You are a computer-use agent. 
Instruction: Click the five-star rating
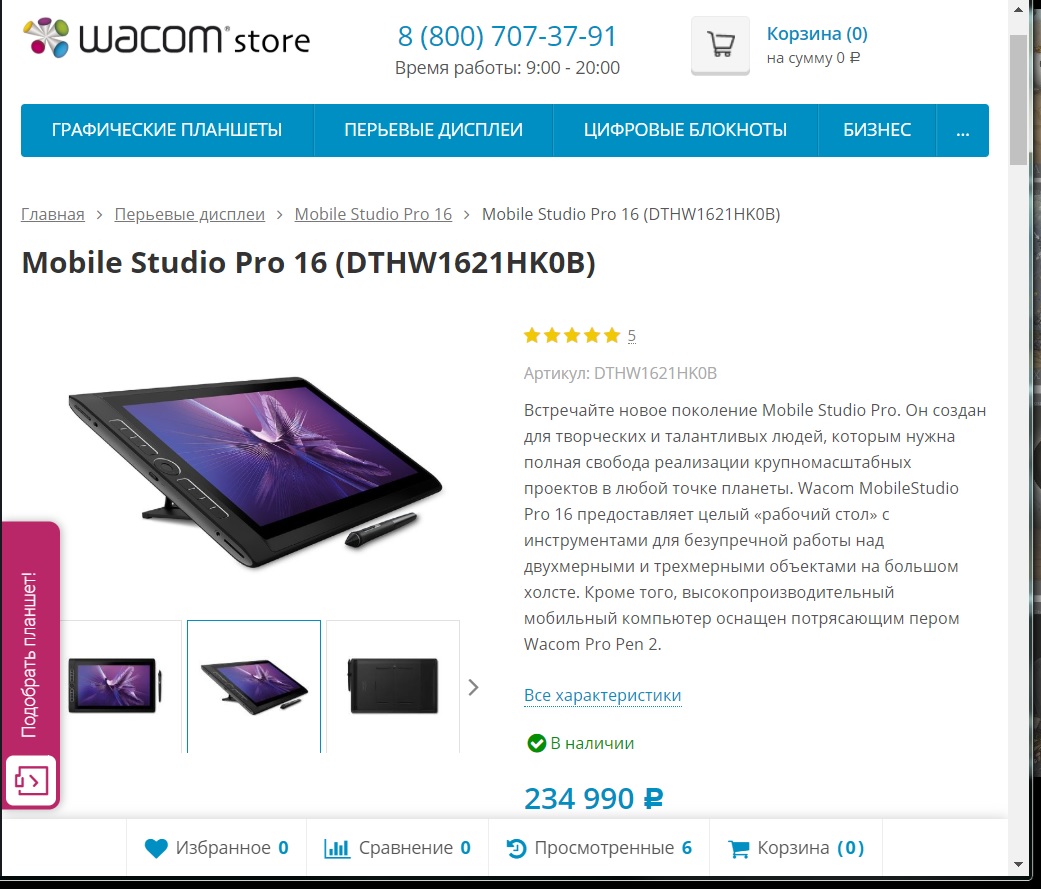point(572,335)
